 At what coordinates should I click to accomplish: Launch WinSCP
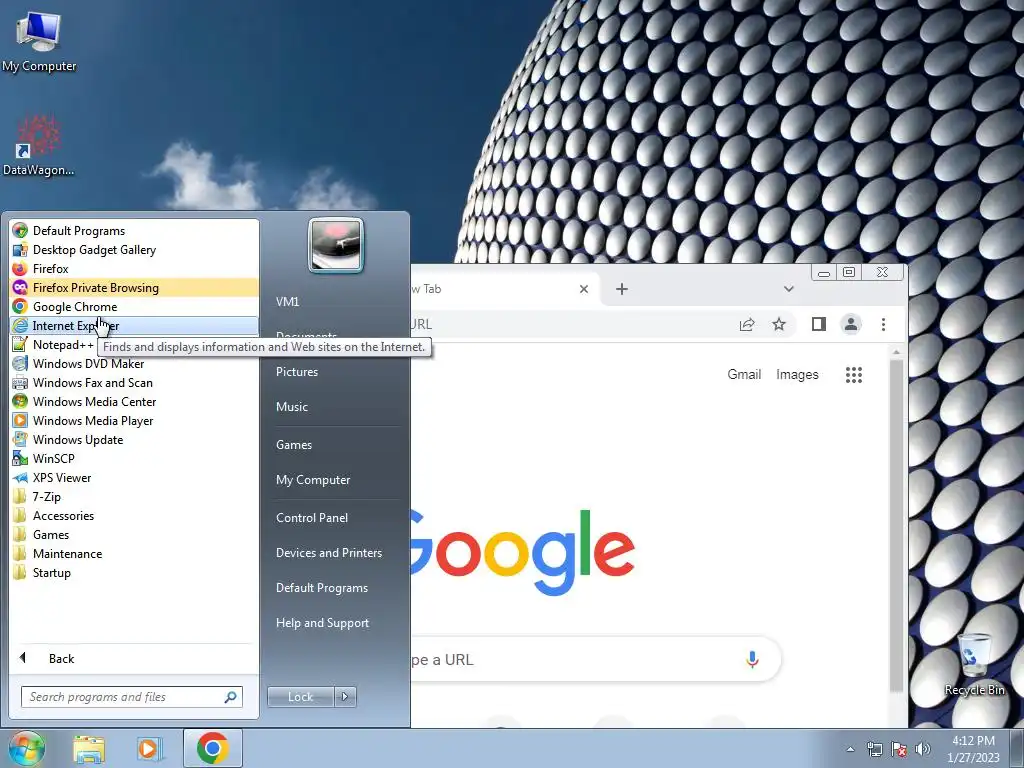(x=134, y=458)
